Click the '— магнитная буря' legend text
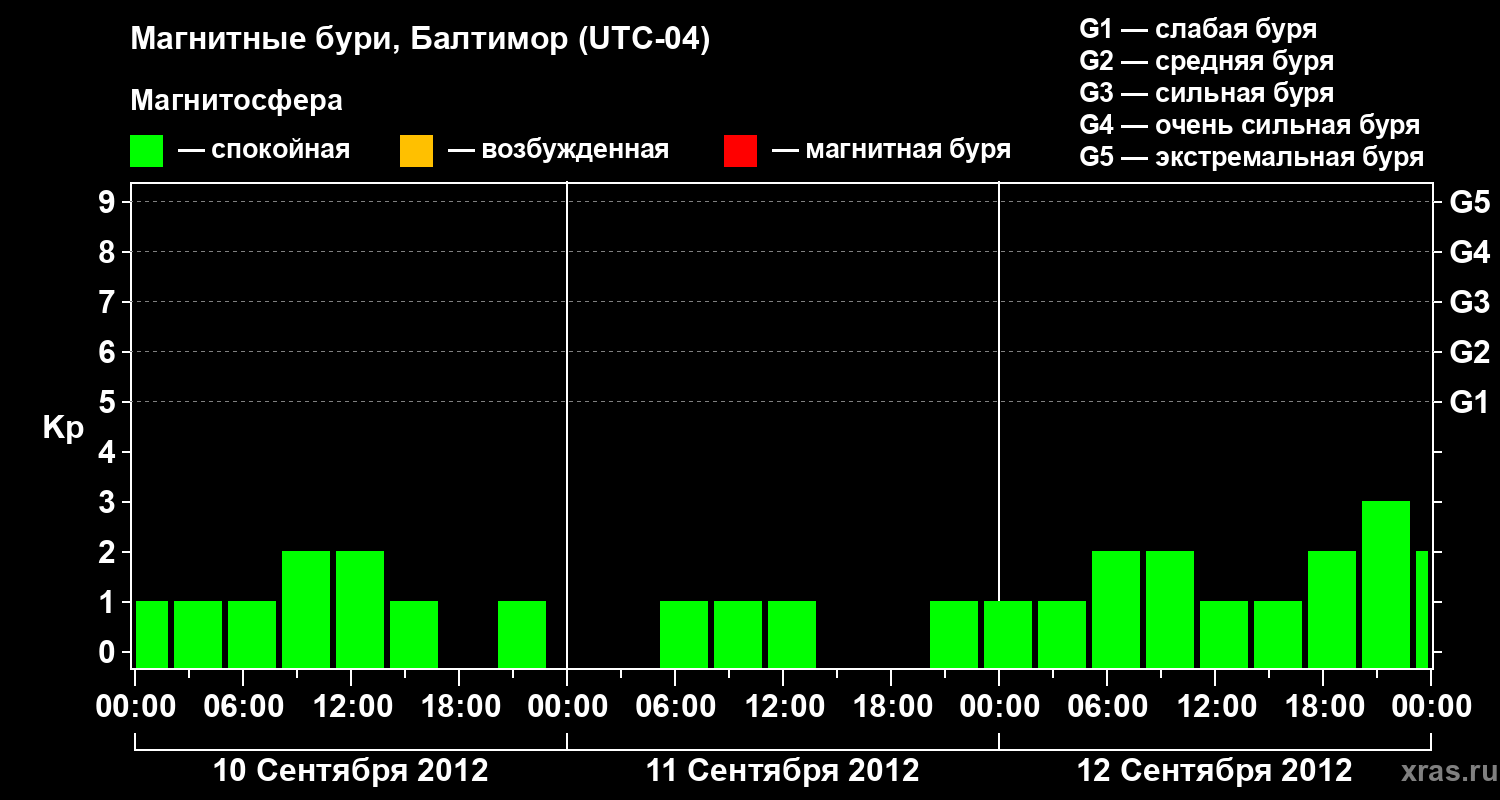The image size is (1500, 800). pos(892,150)
